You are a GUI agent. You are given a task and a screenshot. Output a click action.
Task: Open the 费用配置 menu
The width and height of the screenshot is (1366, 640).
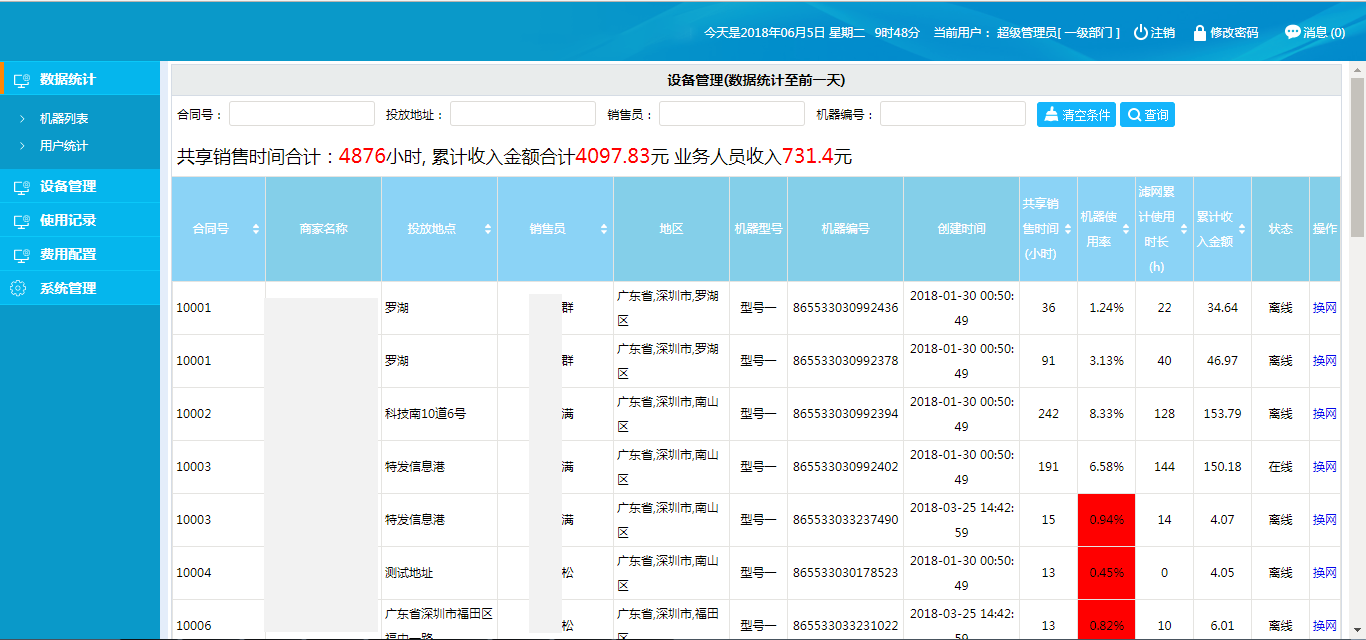(80, 254)
